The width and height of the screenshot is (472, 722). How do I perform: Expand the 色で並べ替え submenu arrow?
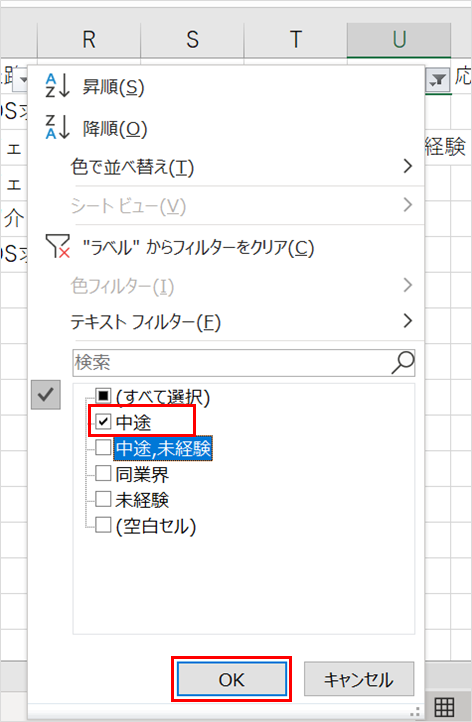(407, 166)
